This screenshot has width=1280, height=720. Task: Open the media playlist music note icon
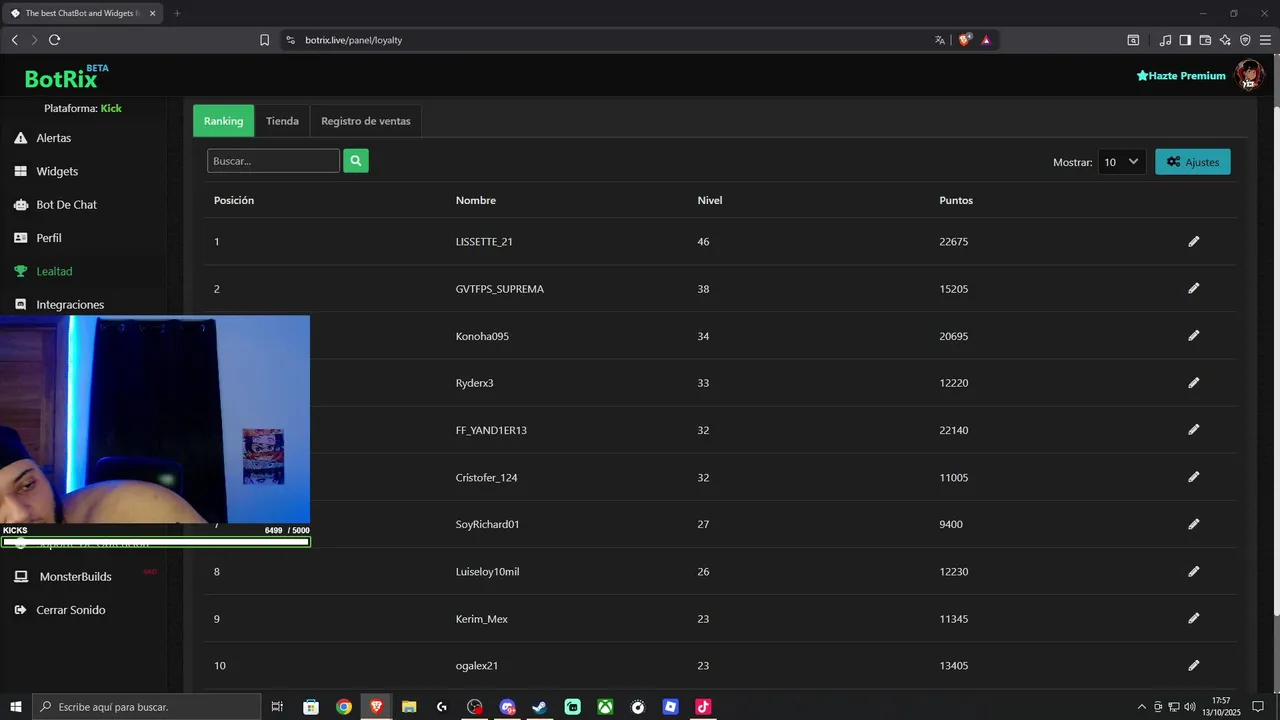tap(1165, 40)
